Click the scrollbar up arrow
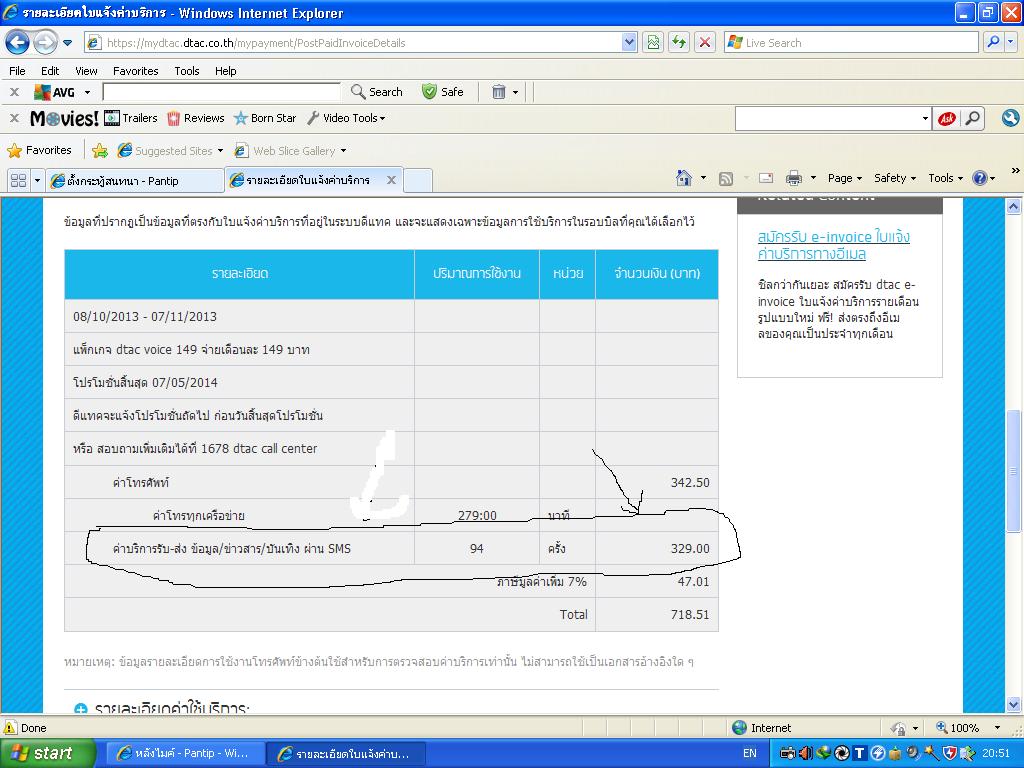Viewport: 1024px width, 768px height. (1013, 206)
